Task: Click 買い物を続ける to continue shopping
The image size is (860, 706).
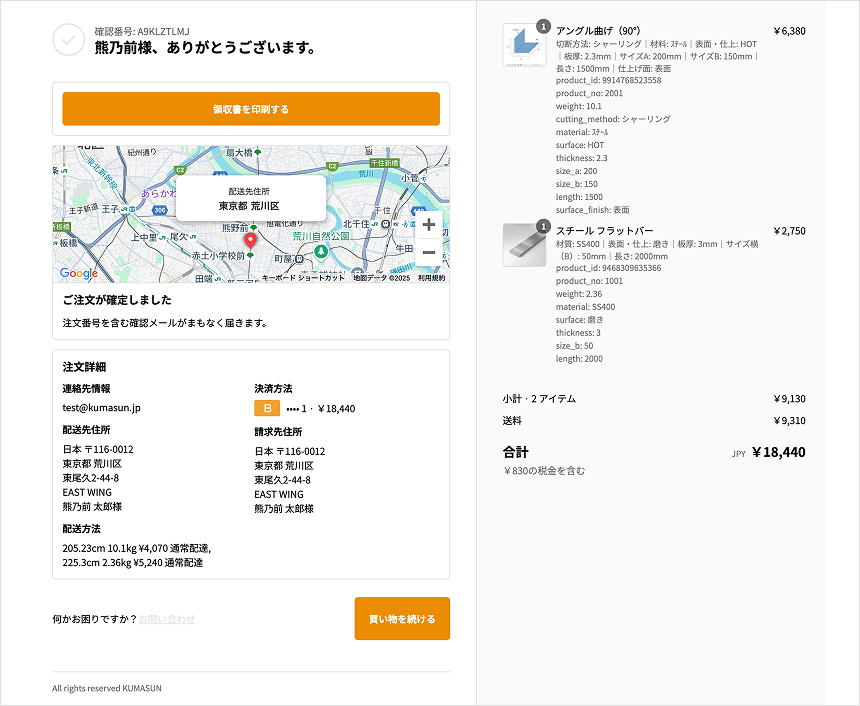Action: (402, 619)
